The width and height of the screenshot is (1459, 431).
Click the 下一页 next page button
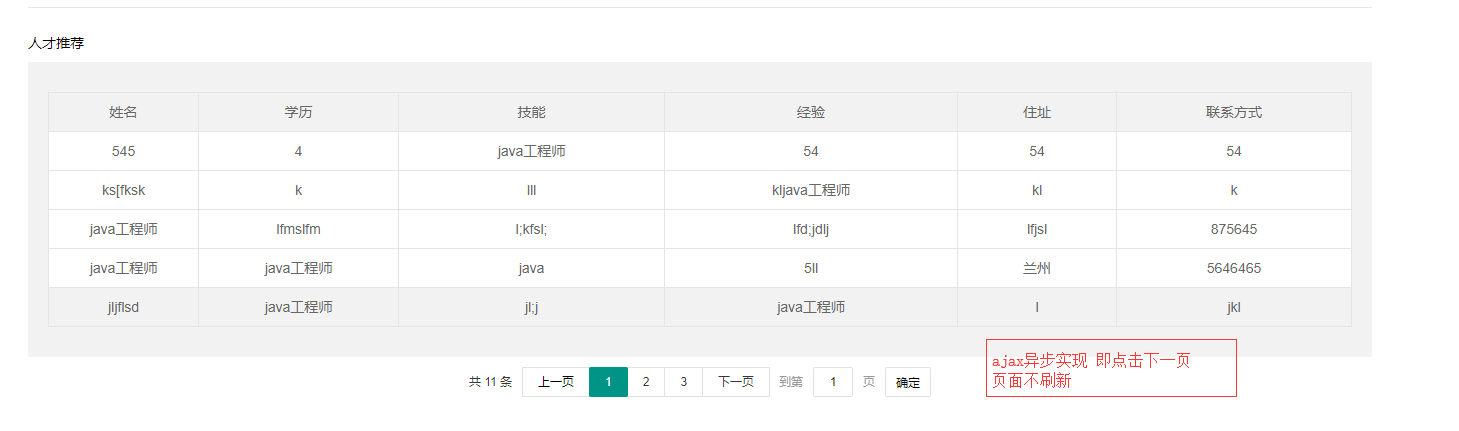[x=736, y=382]
